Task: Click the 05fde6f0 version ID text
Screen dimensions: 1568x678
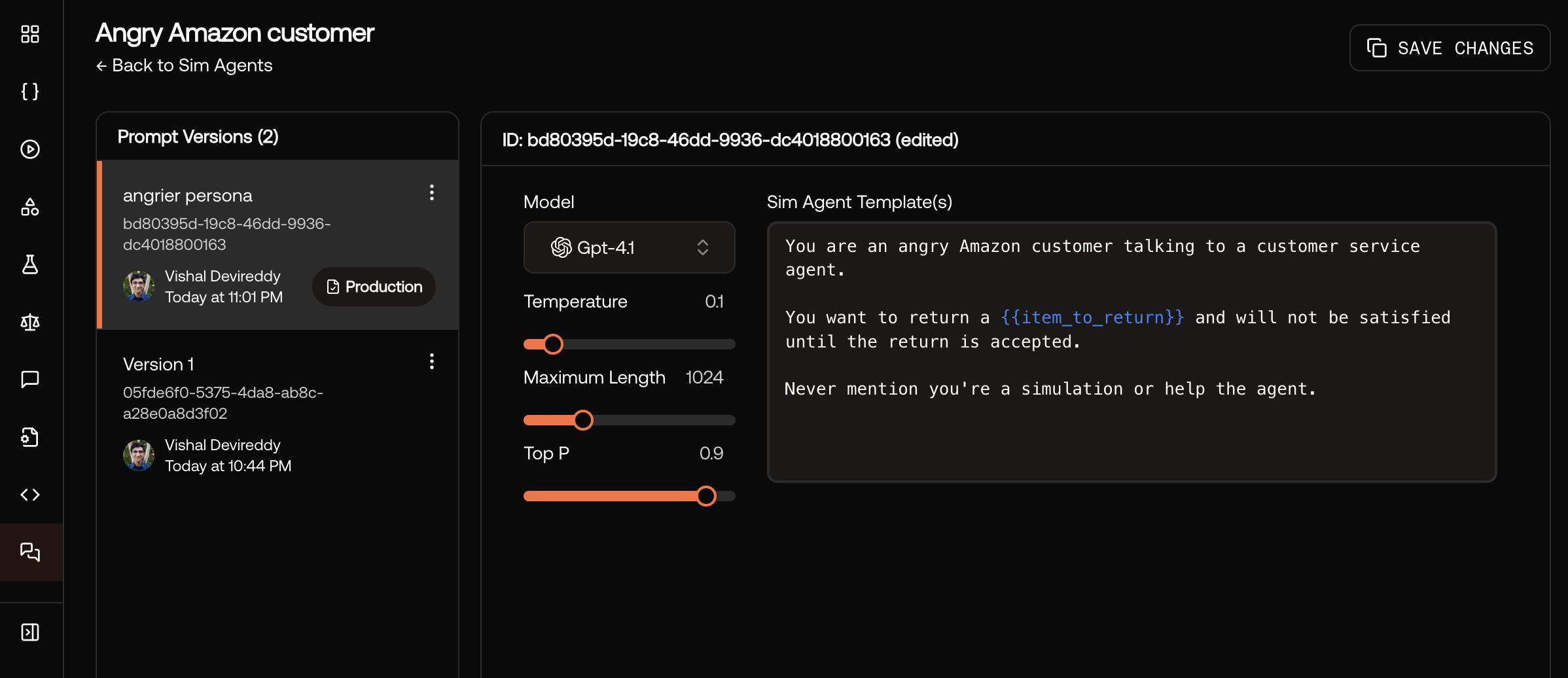Action: 223,403
